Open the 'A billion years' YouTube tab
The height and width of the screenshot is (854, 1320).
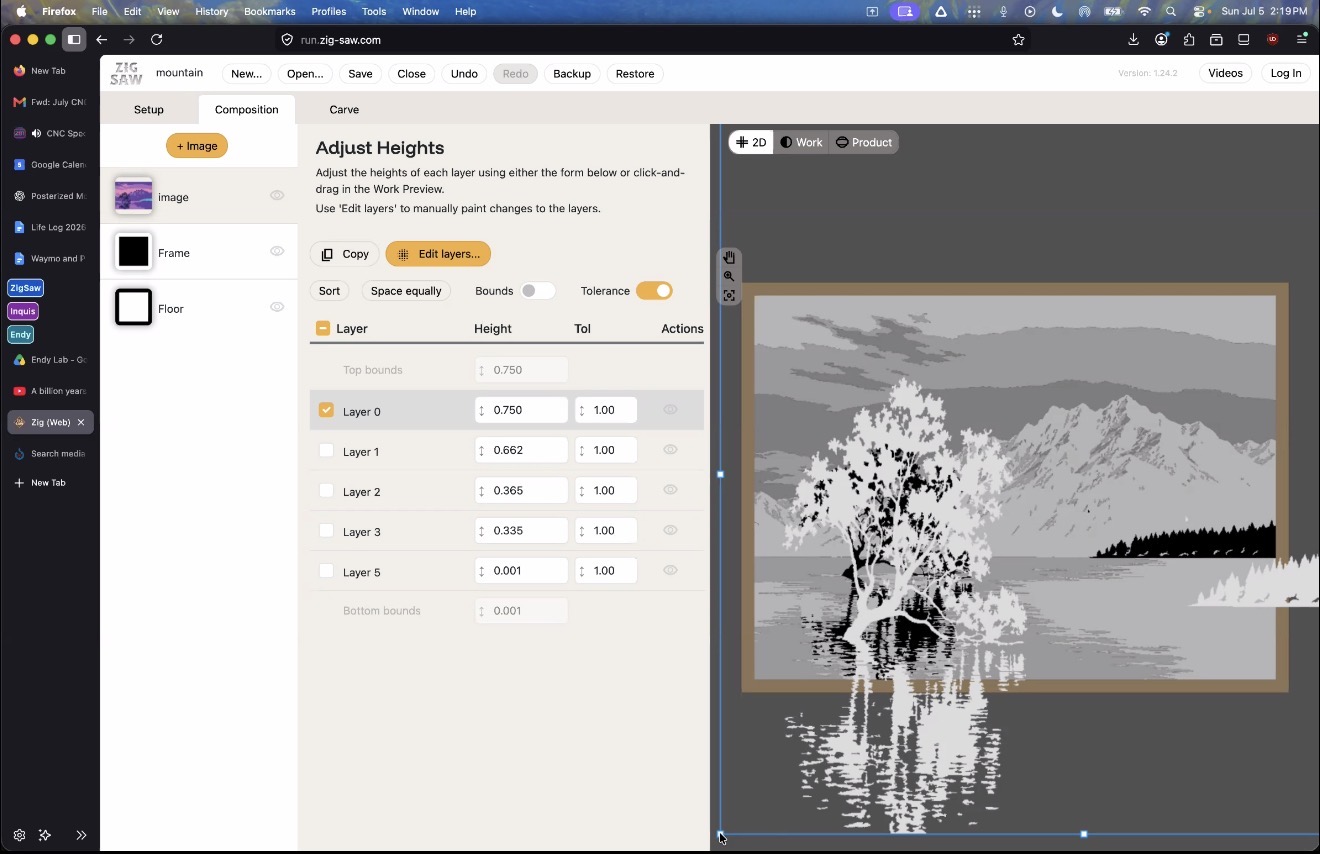click(x=50, y=391)
